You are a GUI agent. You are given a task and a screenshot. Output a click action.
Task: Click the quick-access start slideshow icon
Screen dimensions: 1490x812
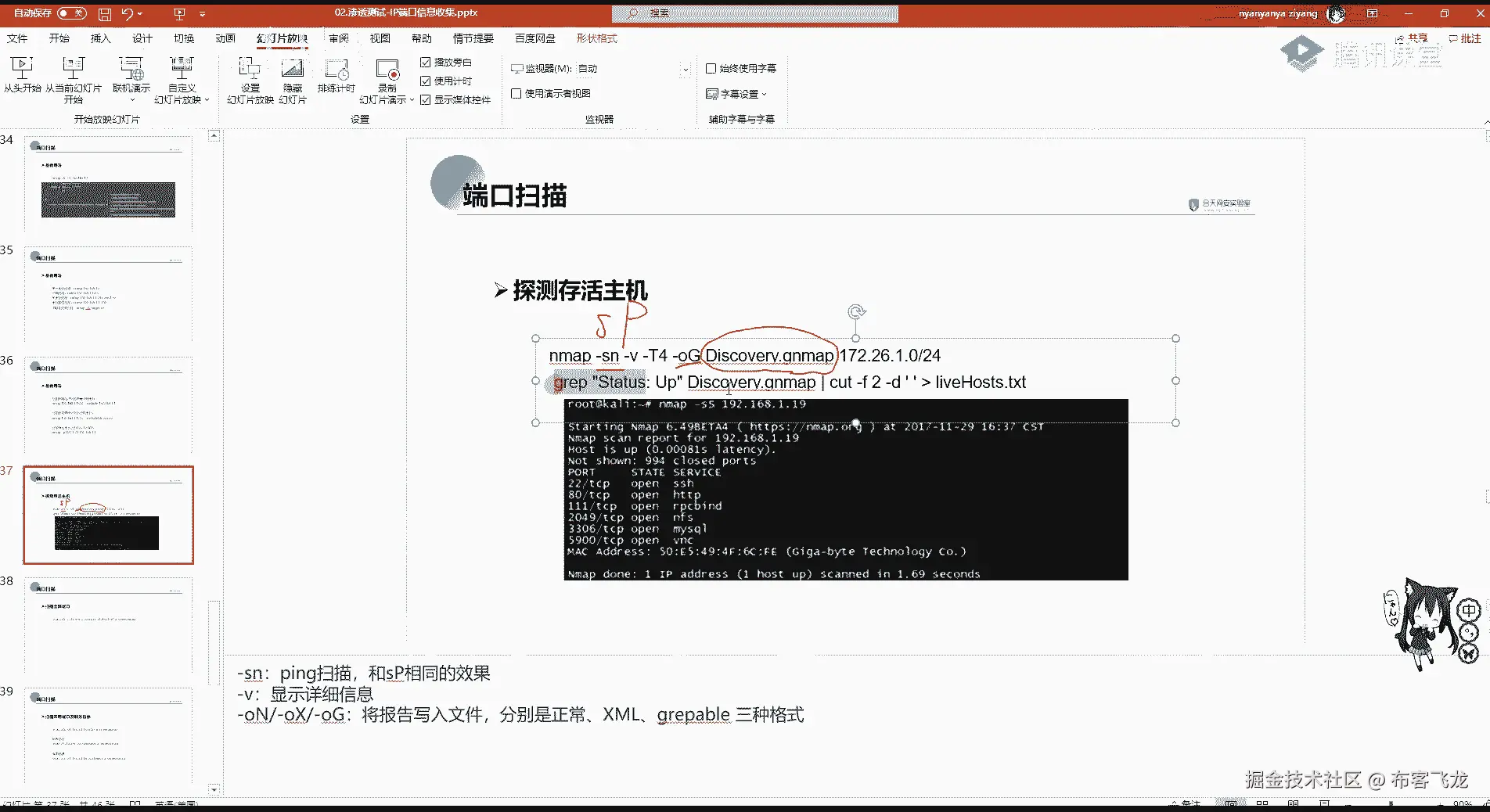click(x=179, y=13)
